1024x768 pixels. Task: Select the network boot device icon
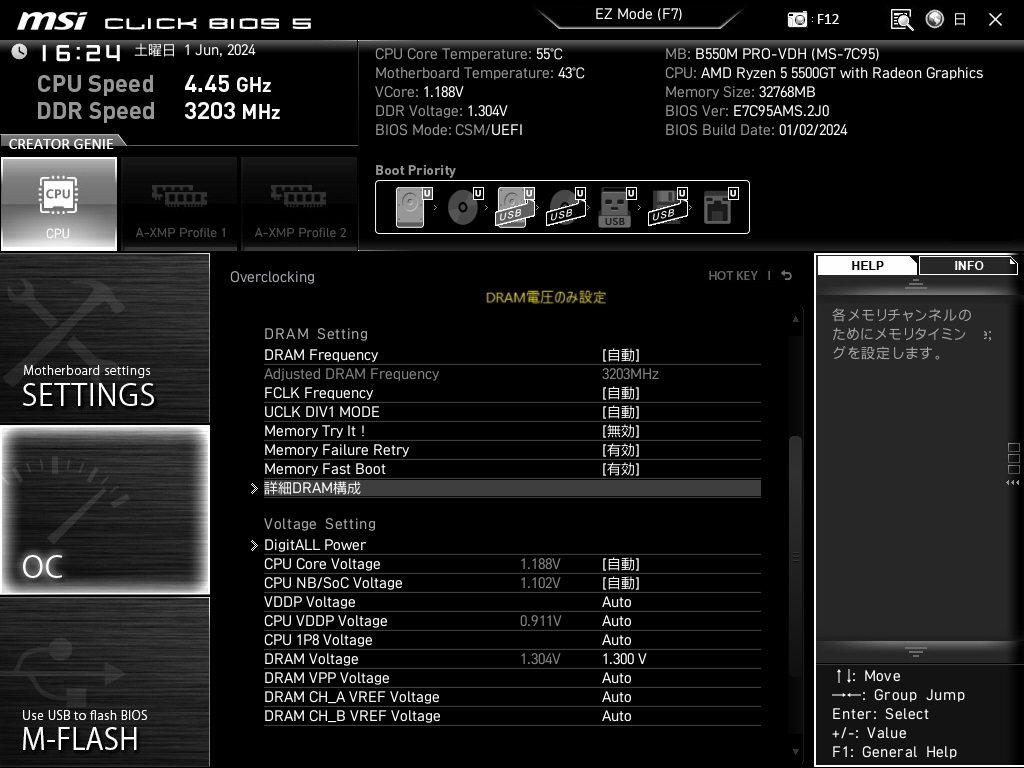click(719, 207)
